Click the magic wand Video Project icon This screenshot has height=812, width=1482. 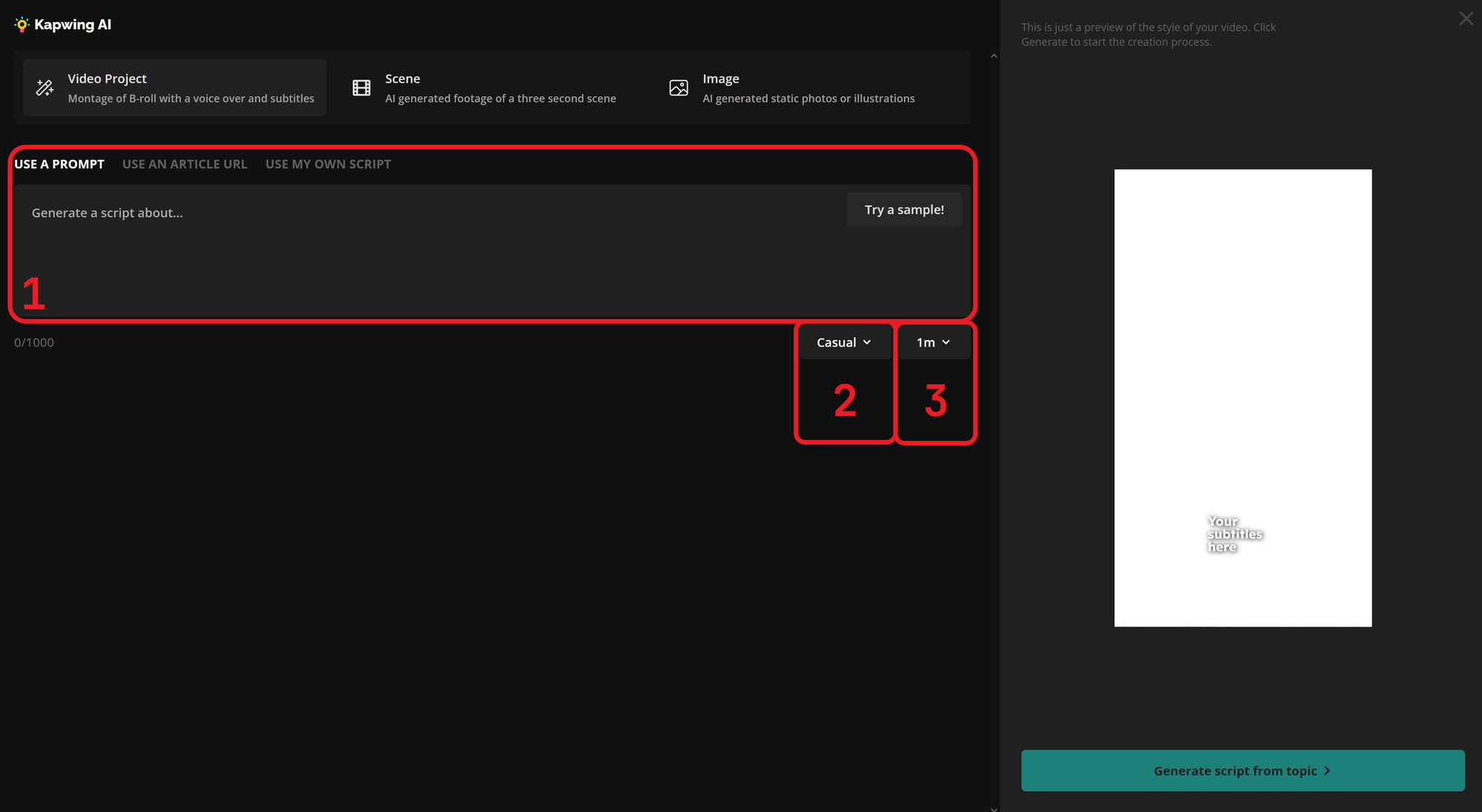click(x=45, y=88)
